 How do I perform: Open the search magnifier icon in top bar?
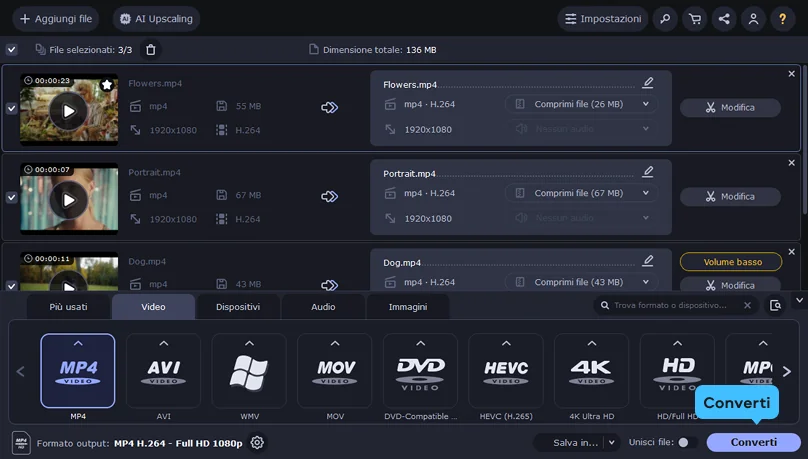(x=665, y=19)
